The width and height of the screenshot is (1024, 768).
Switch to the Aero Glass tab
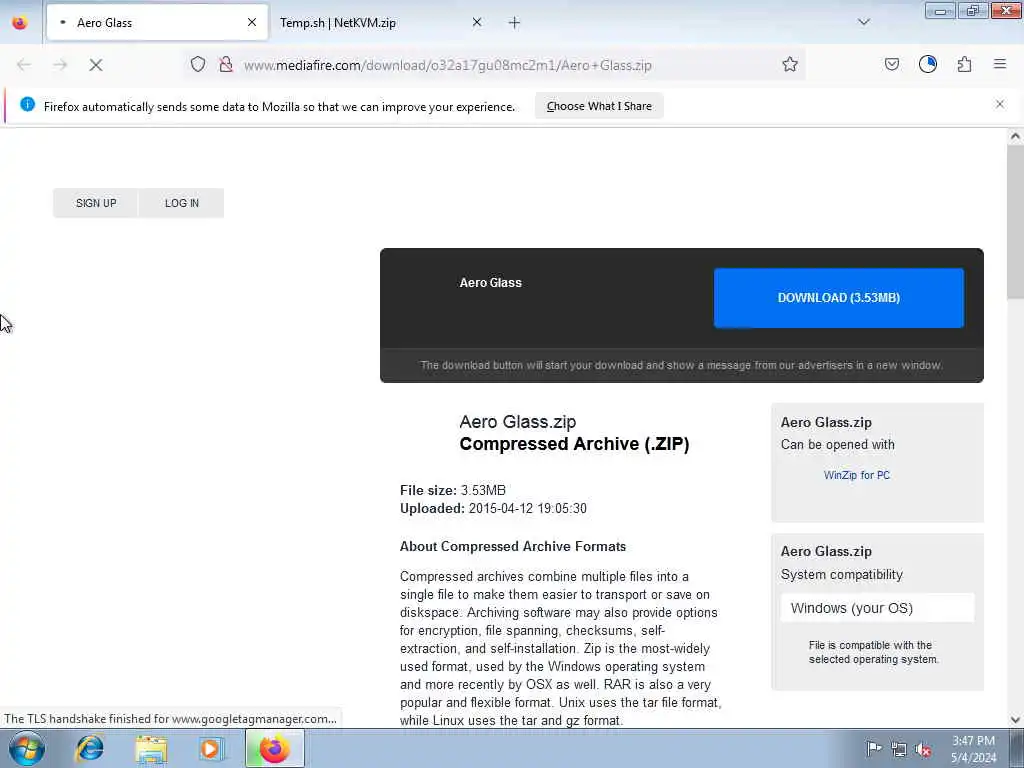pyautogui.click(x=157, y=23)
